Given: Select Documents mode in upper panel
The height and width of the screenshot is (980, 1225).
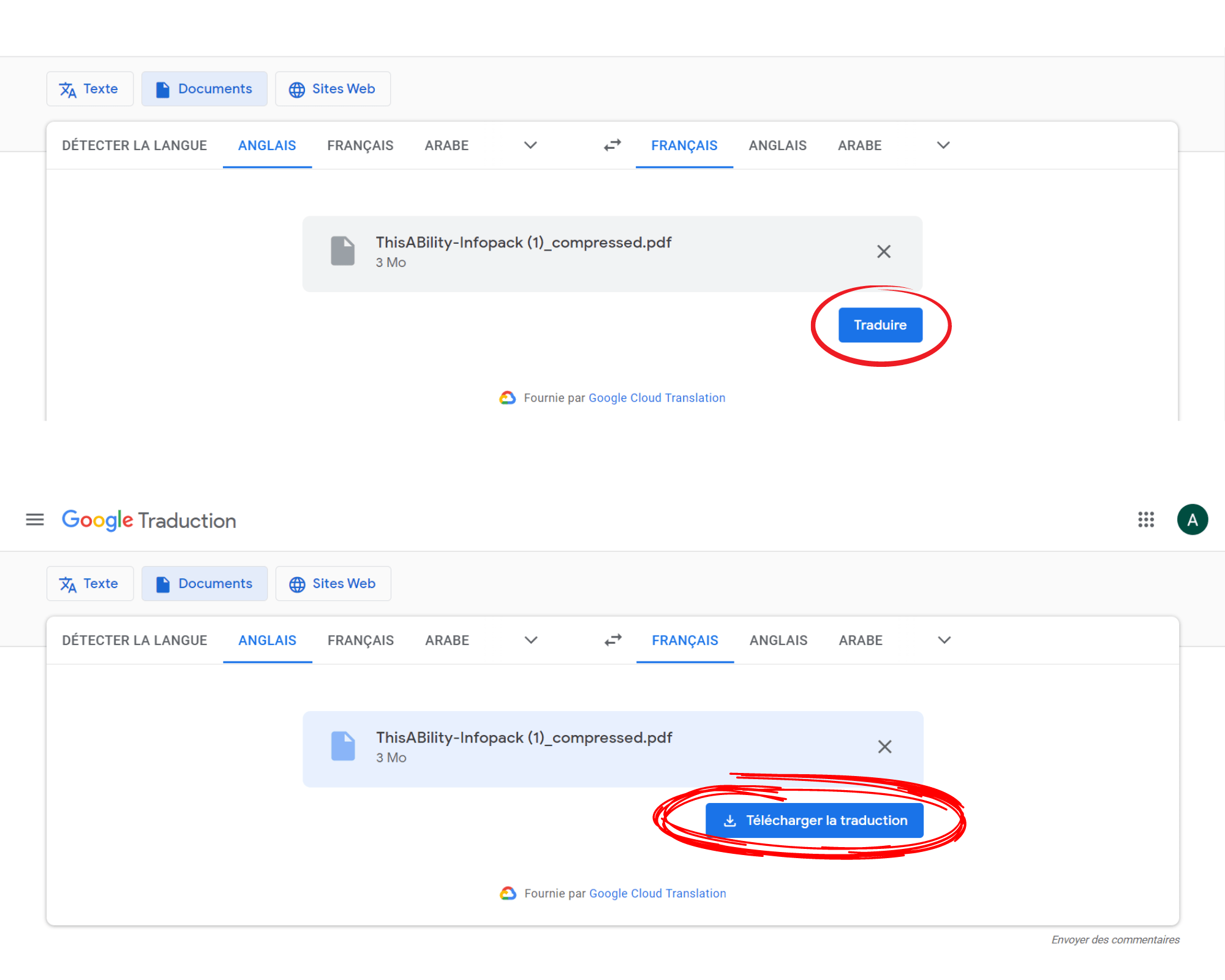Looking at the screenshot, I should 204,89.
